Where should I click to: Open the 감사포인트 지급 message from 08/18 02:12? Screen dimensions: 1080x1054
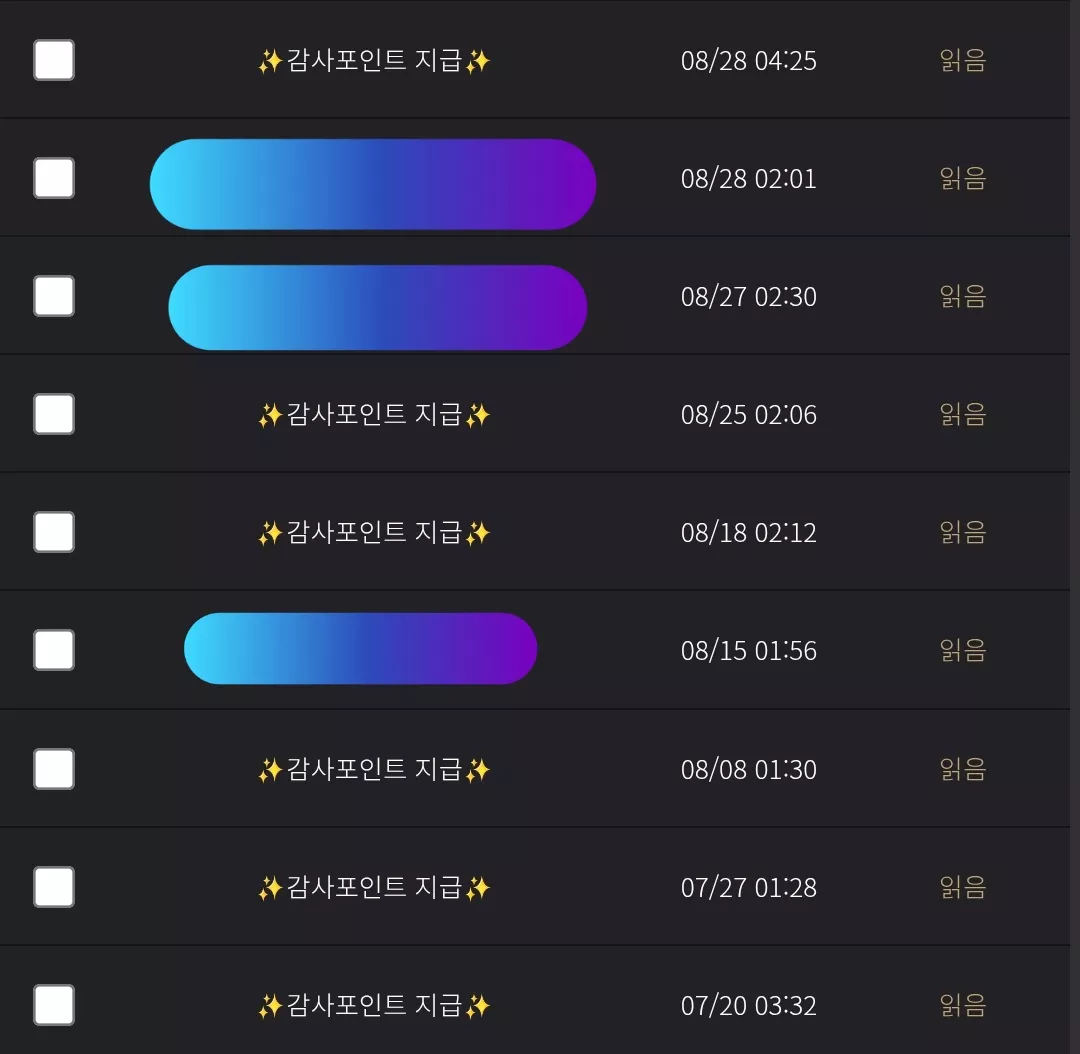[374, 533]
